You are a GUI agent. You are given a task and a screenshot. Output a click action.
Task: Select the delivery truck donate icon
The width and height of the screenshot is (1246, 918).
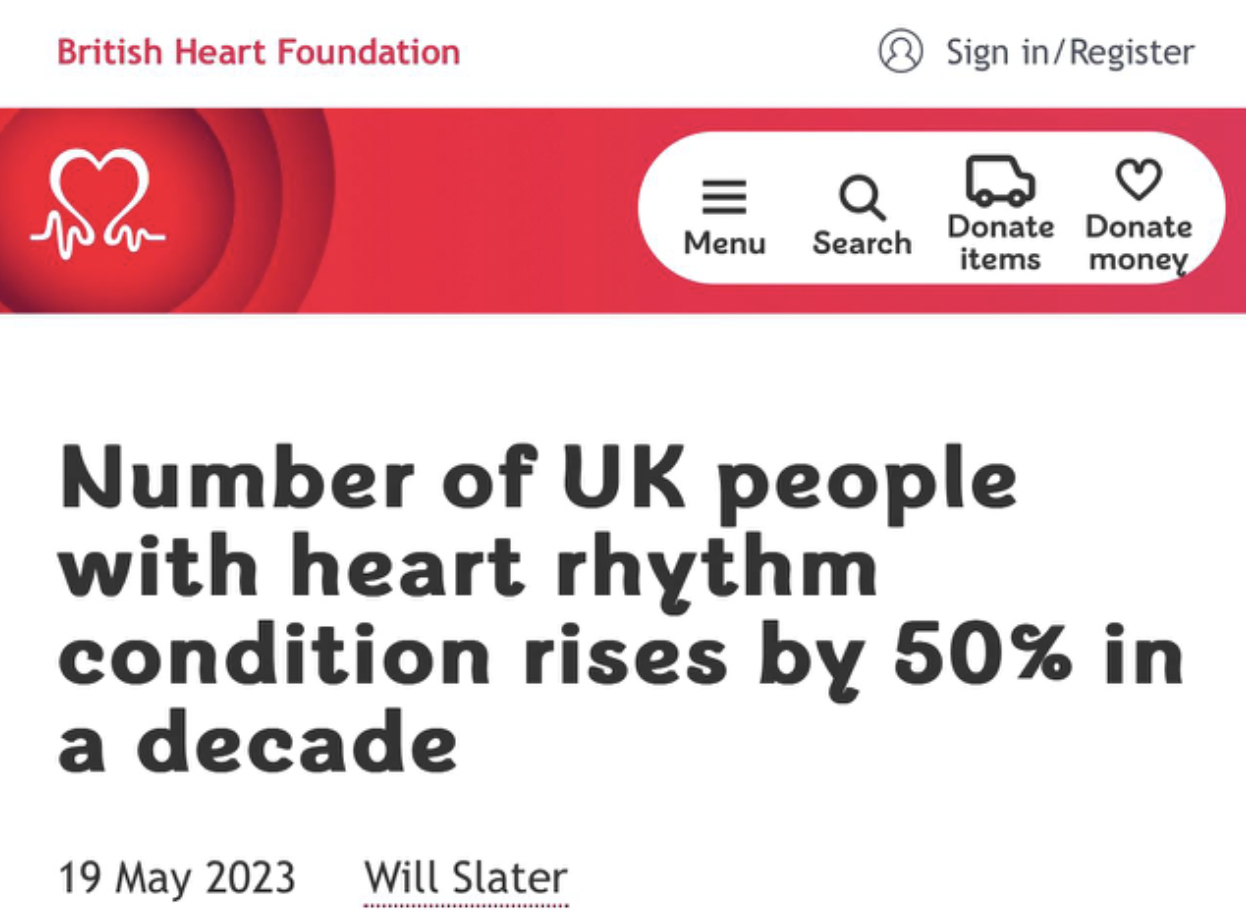[x=999, y=181]
